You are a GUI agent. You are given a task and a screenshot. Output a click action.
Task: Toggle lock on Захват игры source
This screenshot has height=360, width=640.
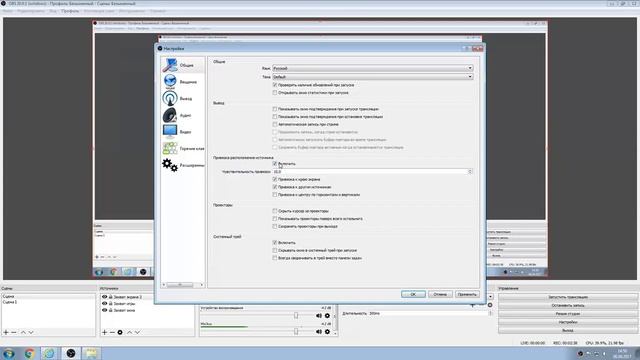point(111,304)
